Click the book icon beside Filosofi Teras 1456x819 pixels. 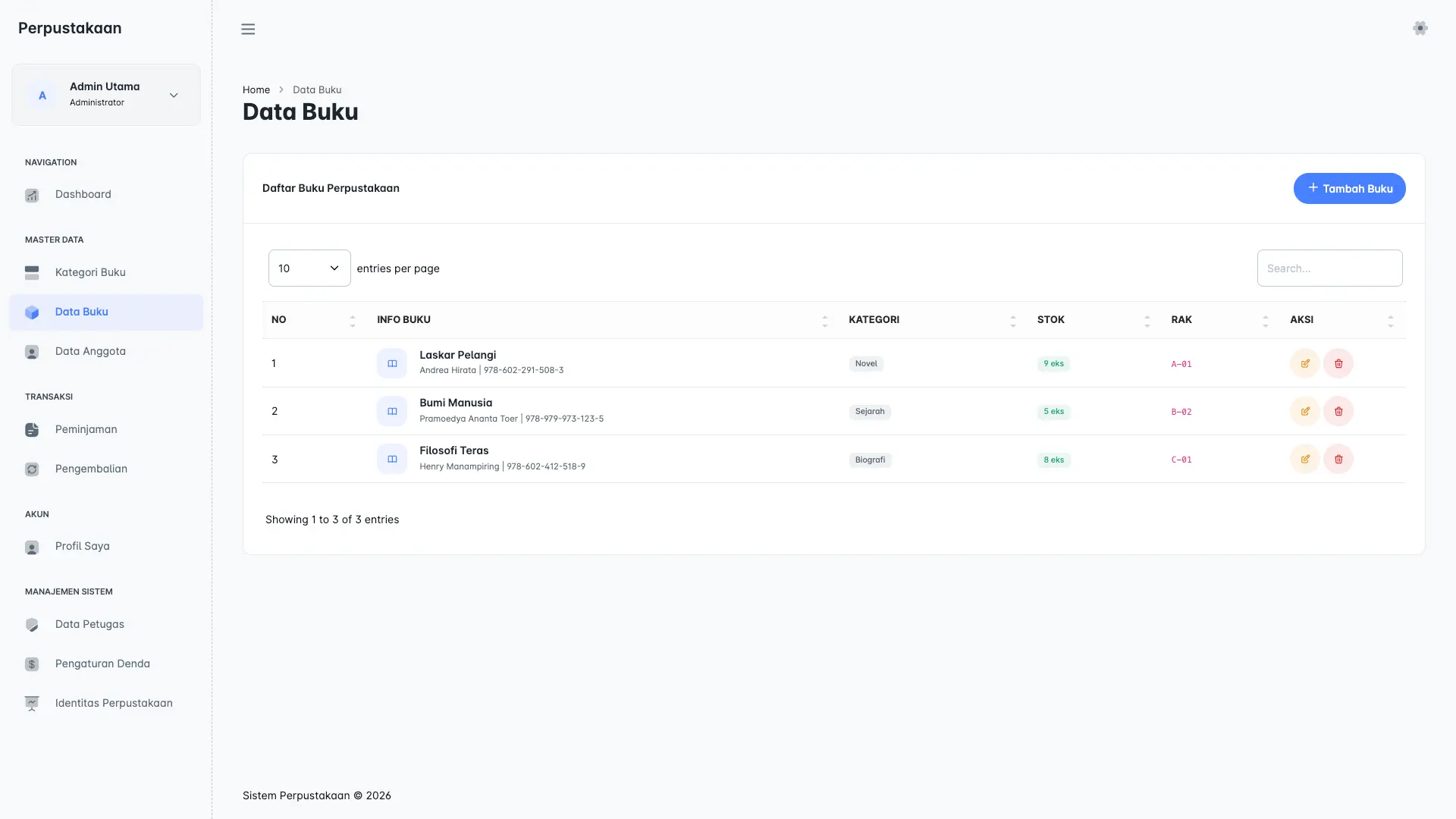click(x=392, y=459)
